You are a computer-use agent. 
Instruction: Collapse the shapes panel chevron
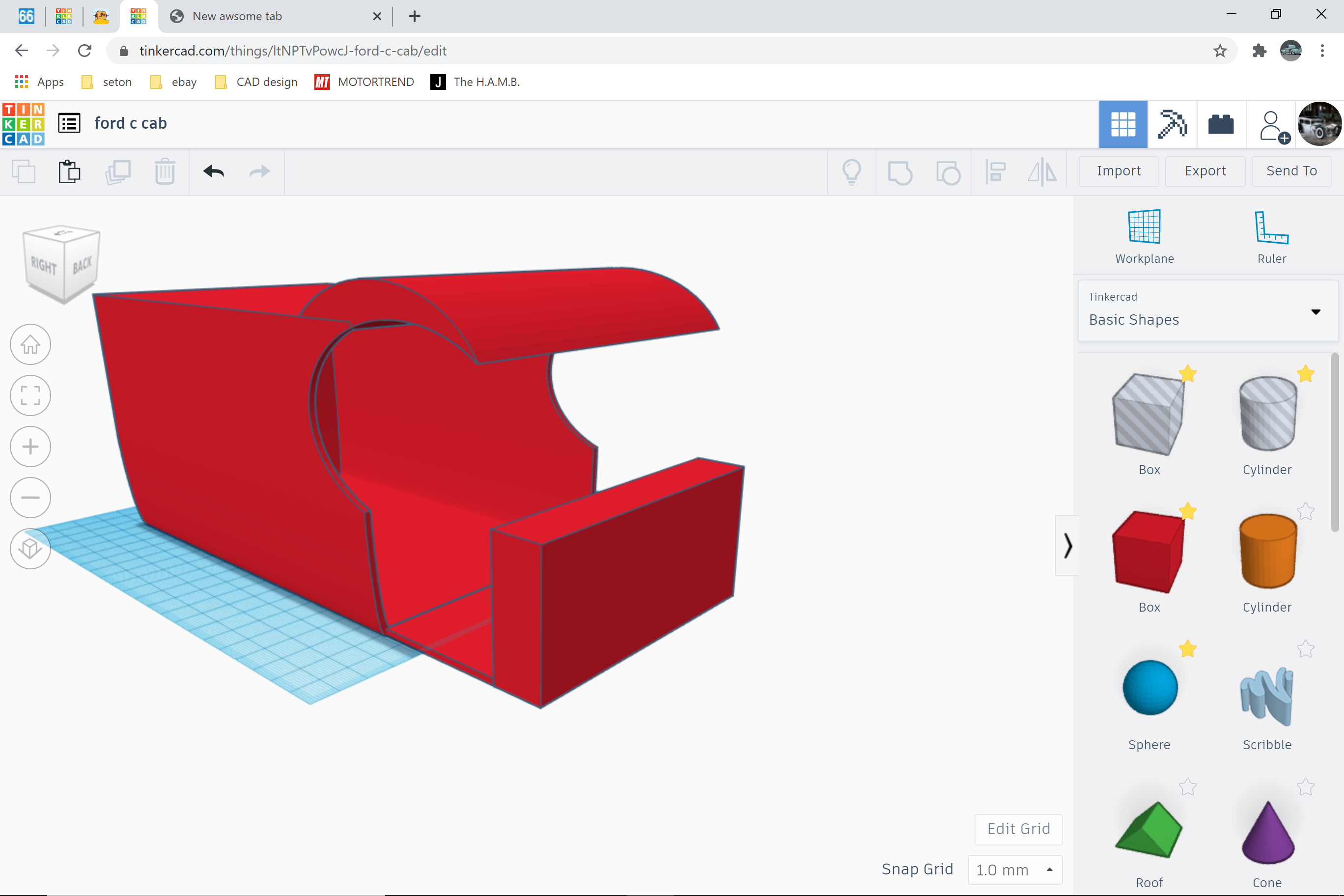pyautogui.click(x=1067, y=546)
